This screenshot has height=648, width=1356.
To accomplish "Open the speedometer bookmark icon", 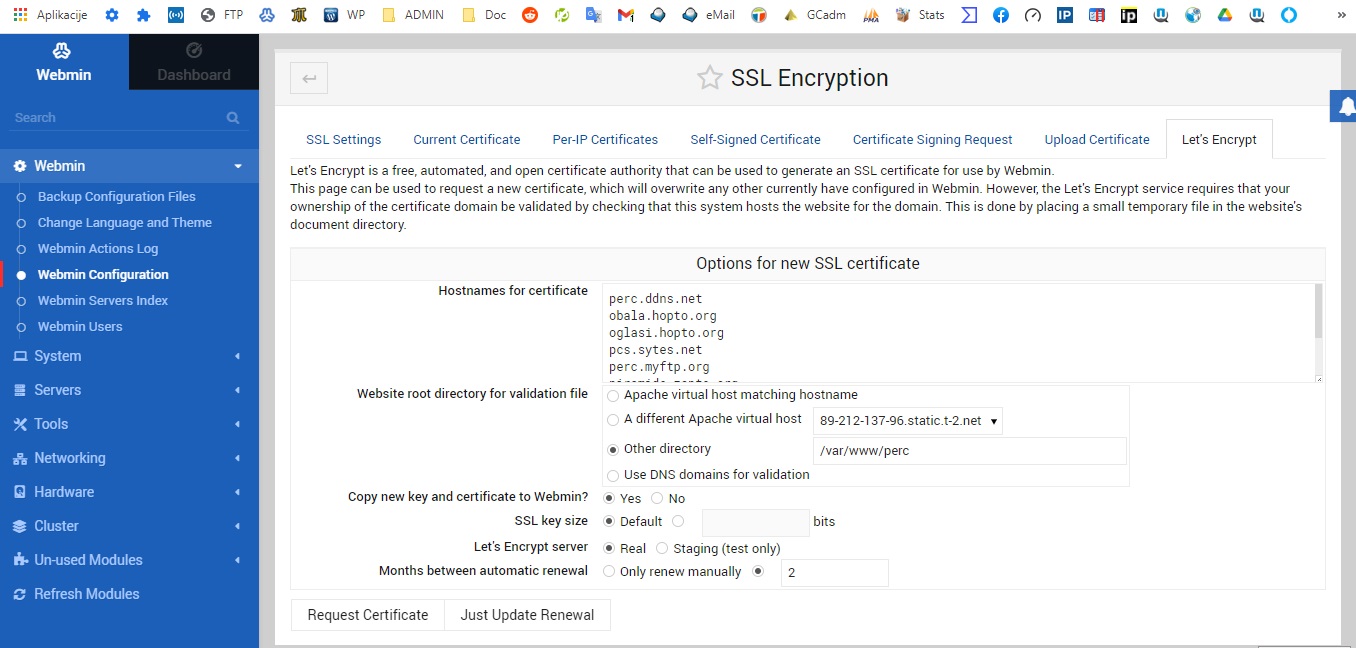I will tap(1033, 15).
